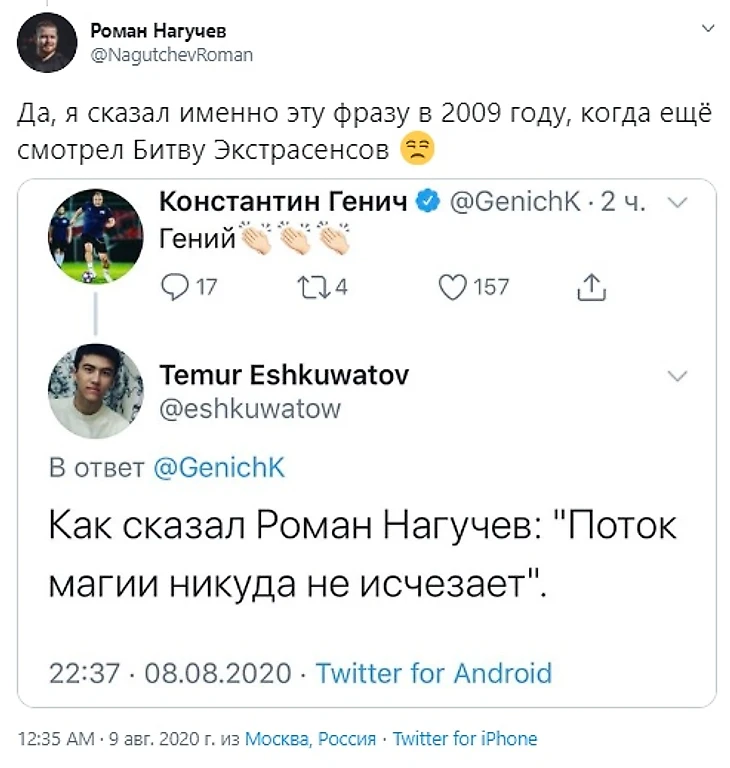The height and width of the screenshot is (768, 730).
Task: Open Роман Нагучев's profile avatar
Action: 47,43
